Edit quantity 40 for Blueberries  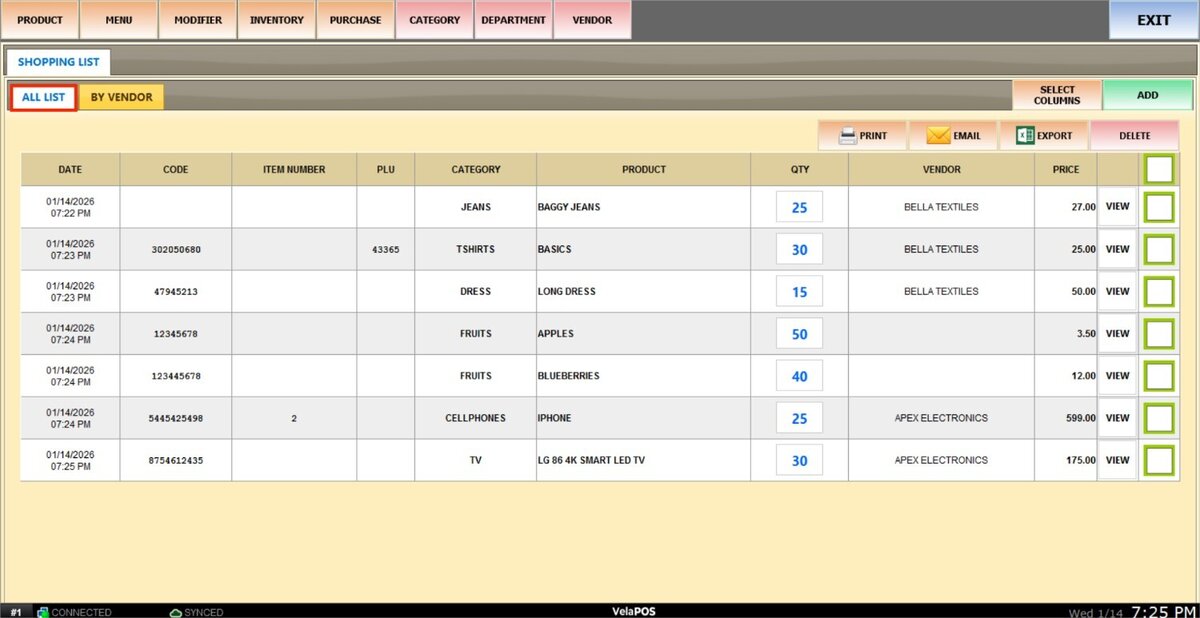(800, 376)
